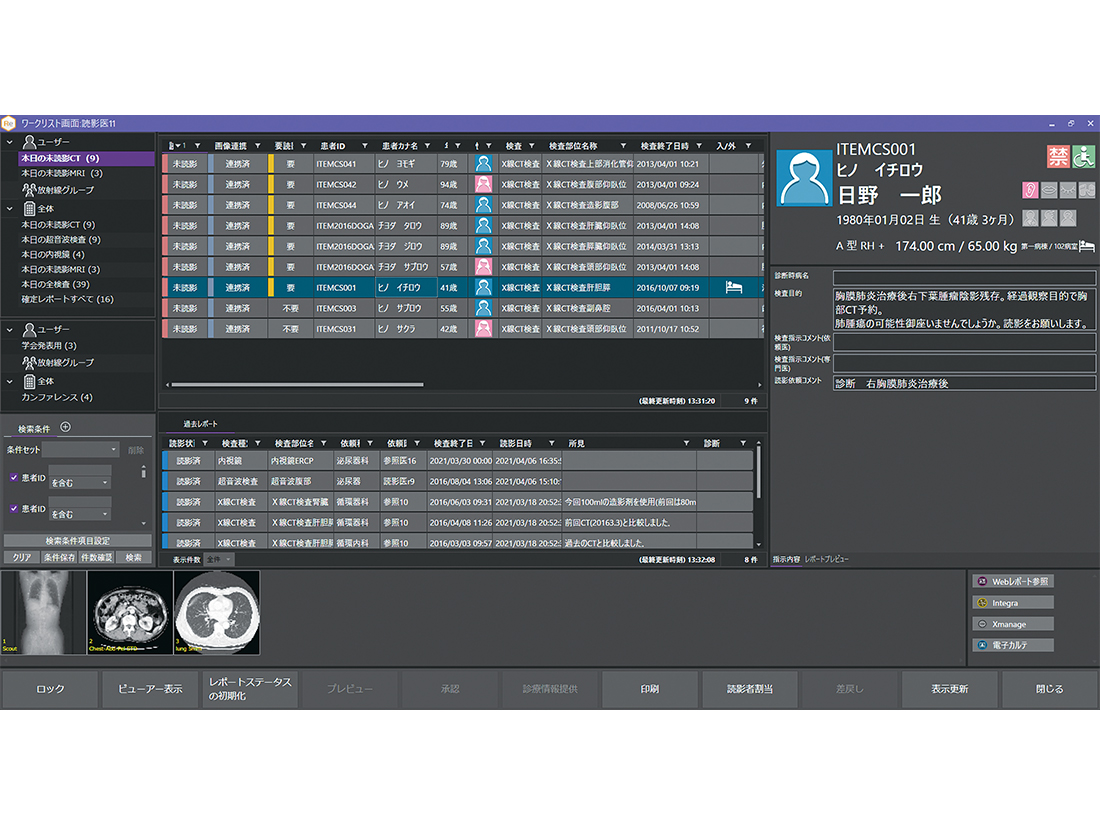
Task: Click the inpatient bed icon in ITEMCS001 row
Action: (733, 287)
